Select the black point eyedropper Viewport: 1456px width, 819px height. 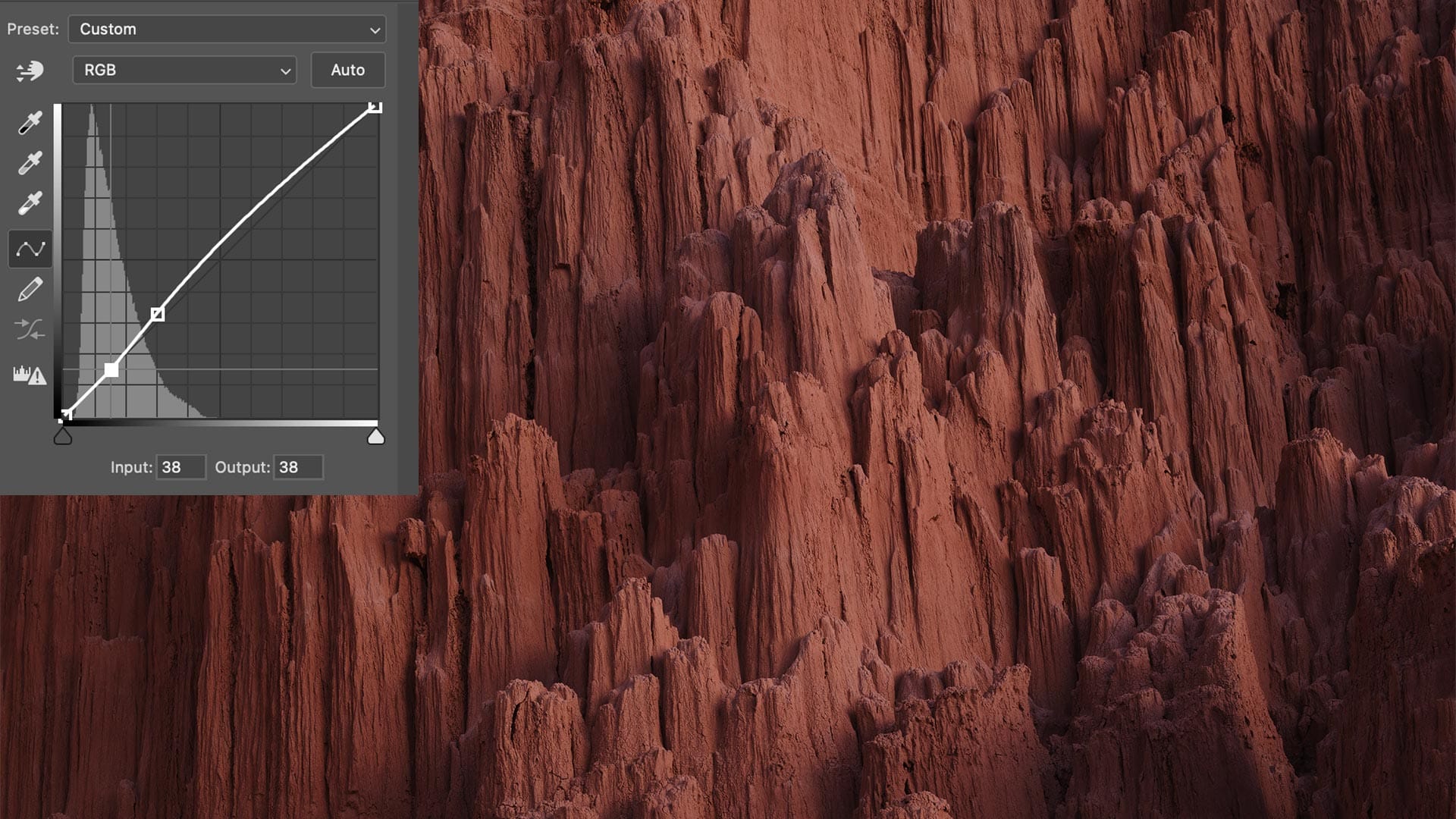click(30, 123)
